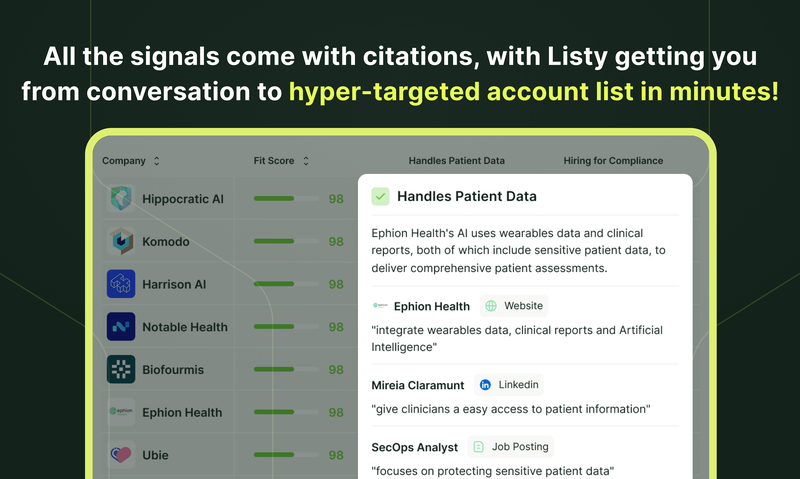
Task: Click the Harrison AI fit score bar
Action: click(x=286, y=284)
